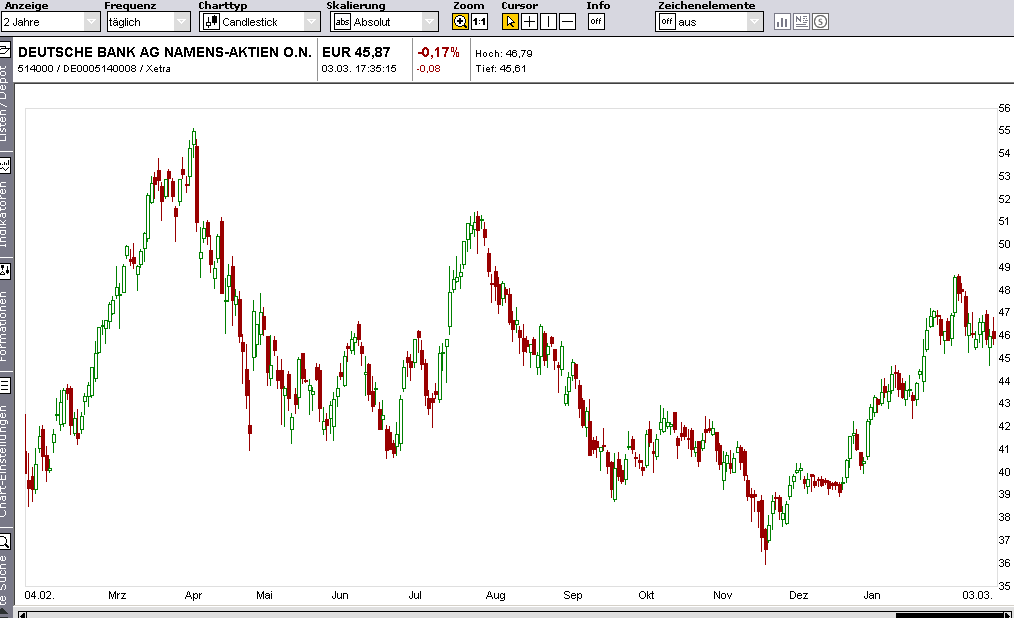Reset the chart with the 1:1 icon
1014x618 pixels.
[x=478, y=20]
